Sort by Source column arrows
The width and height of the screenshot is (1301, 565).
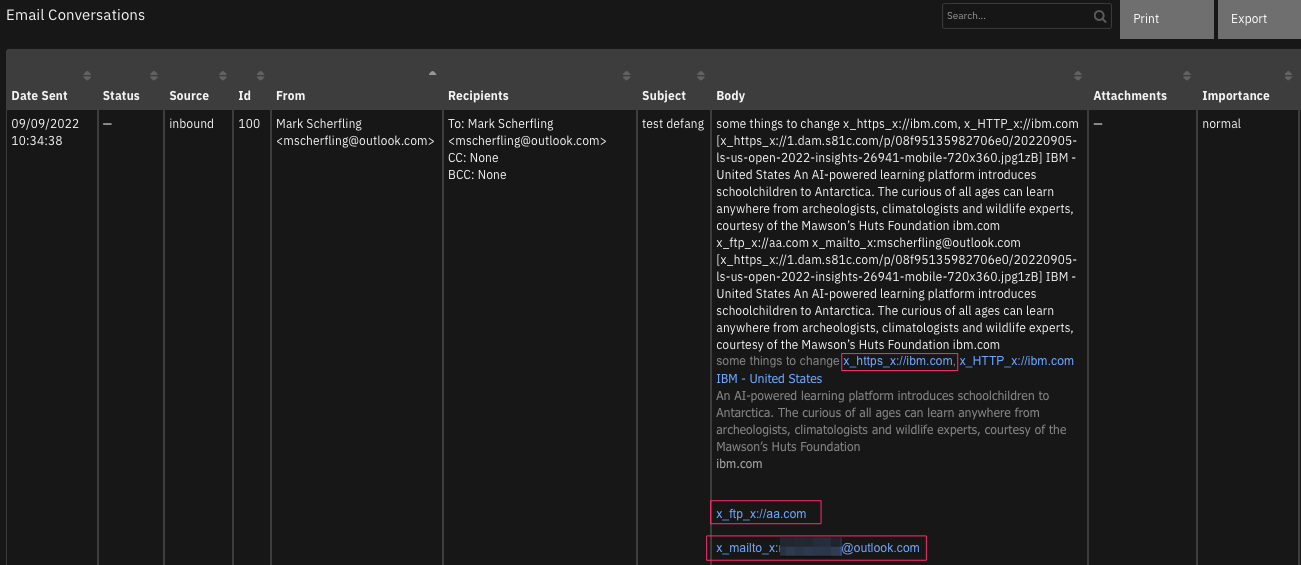pyautogui.click(x=224, y=76)
